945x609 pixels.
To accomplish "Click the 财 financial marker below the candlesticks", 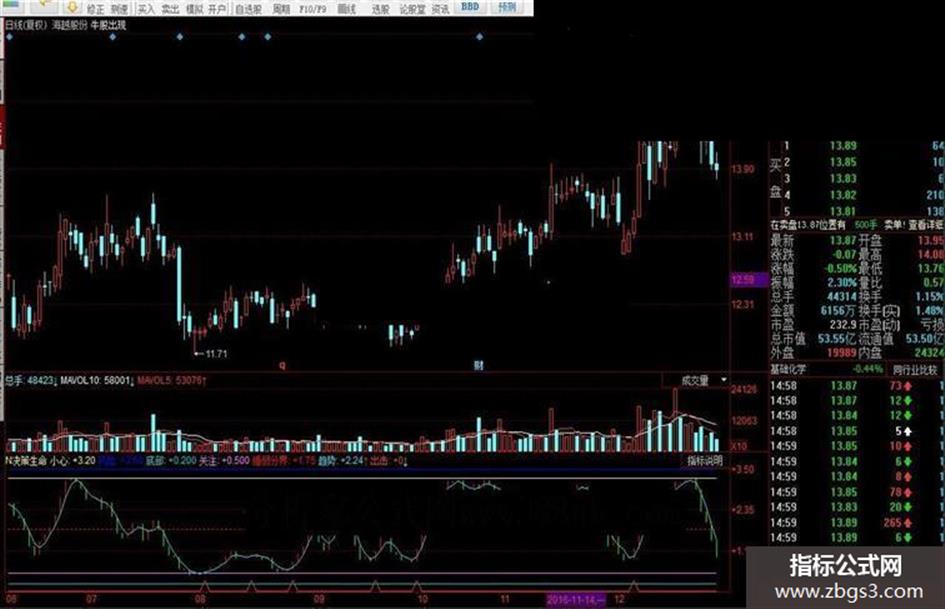I will point(479,365).
